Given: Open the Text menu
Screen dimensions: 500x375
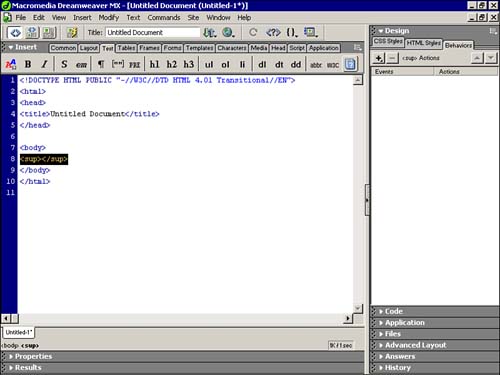Looking at the screenshot, I should pos(133,18).
